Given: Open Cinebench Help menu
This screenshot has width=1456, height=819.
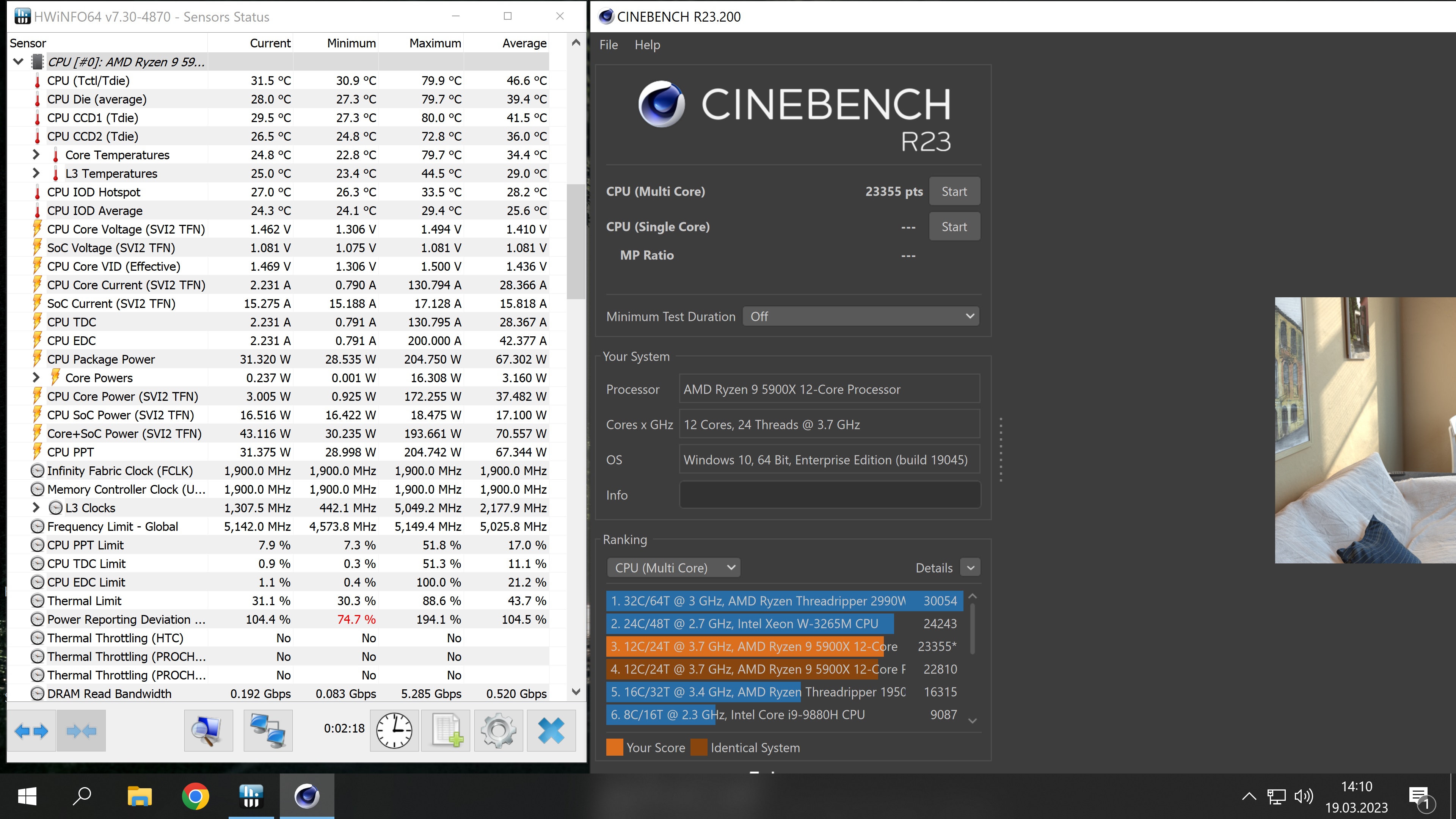Looking at the screenshot, I should [x=647, y=45].
